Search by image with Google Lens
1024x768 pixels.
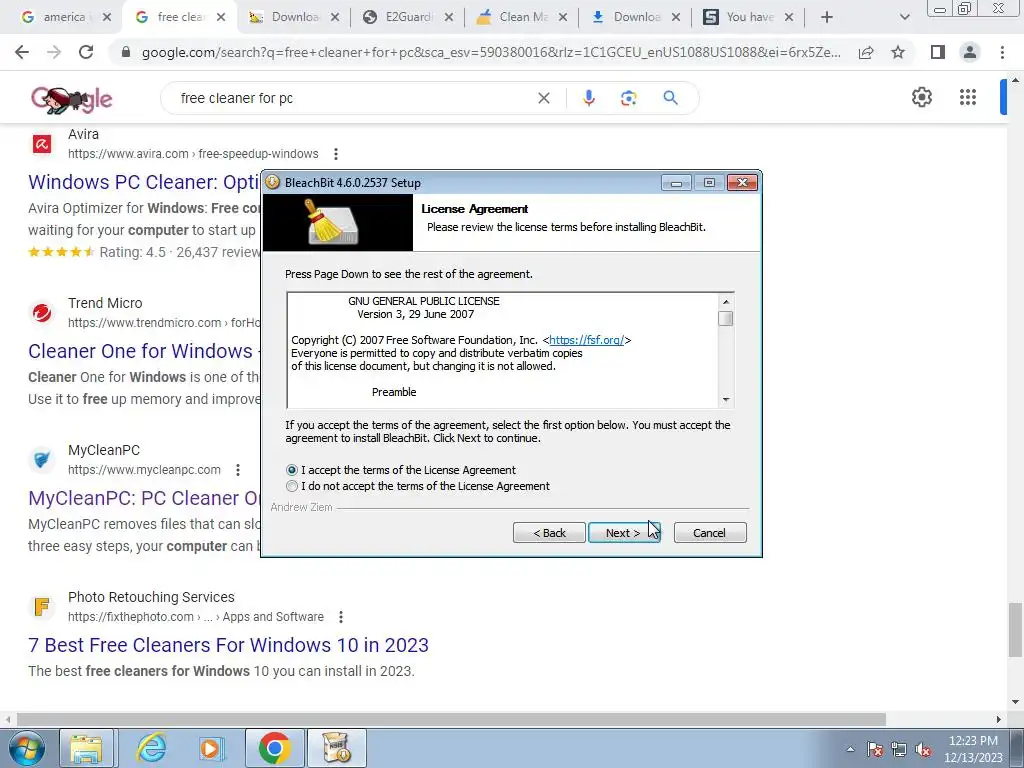[x=629, y=98]
